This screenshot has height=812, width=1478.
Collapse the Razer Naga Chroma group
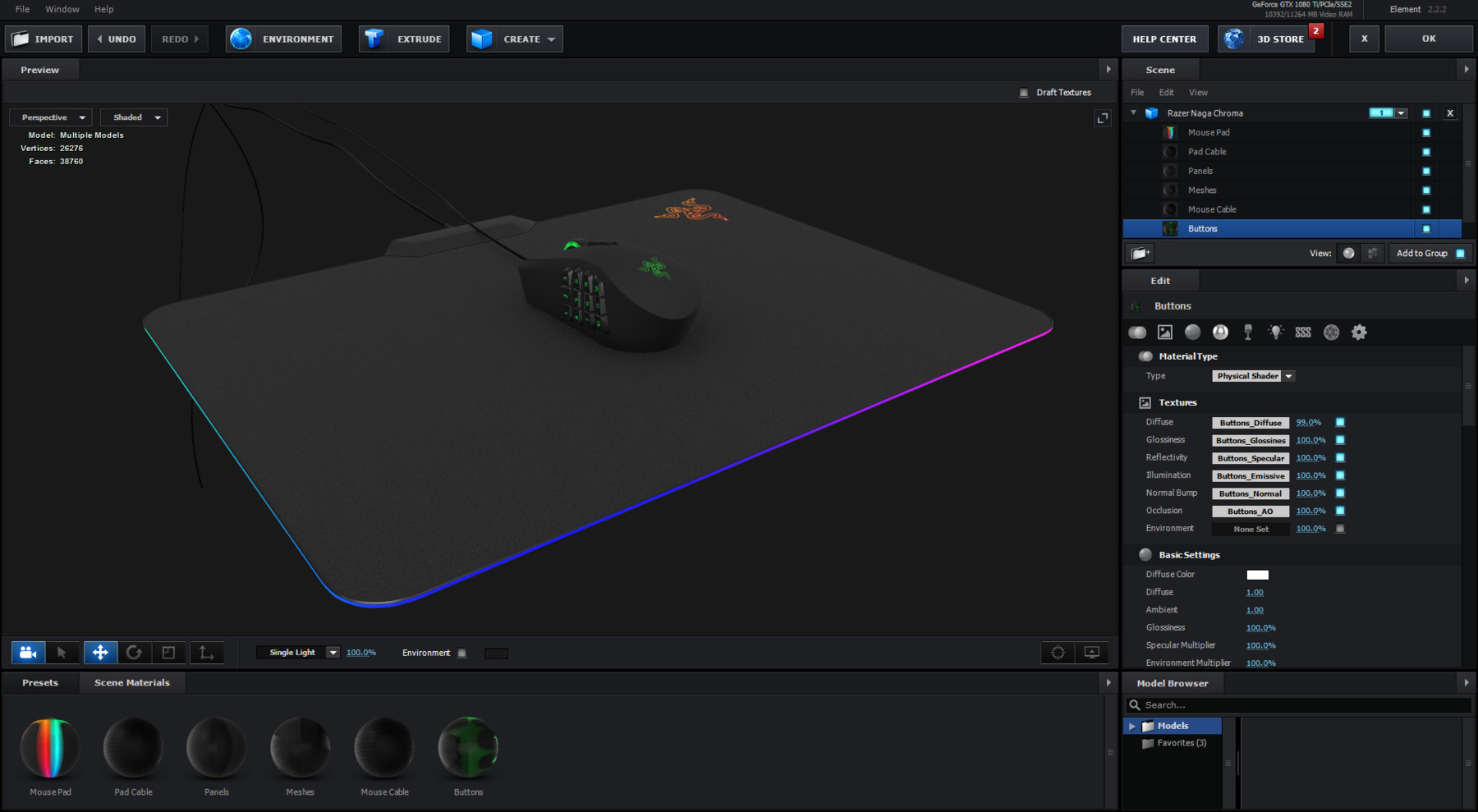point(1133,112)
